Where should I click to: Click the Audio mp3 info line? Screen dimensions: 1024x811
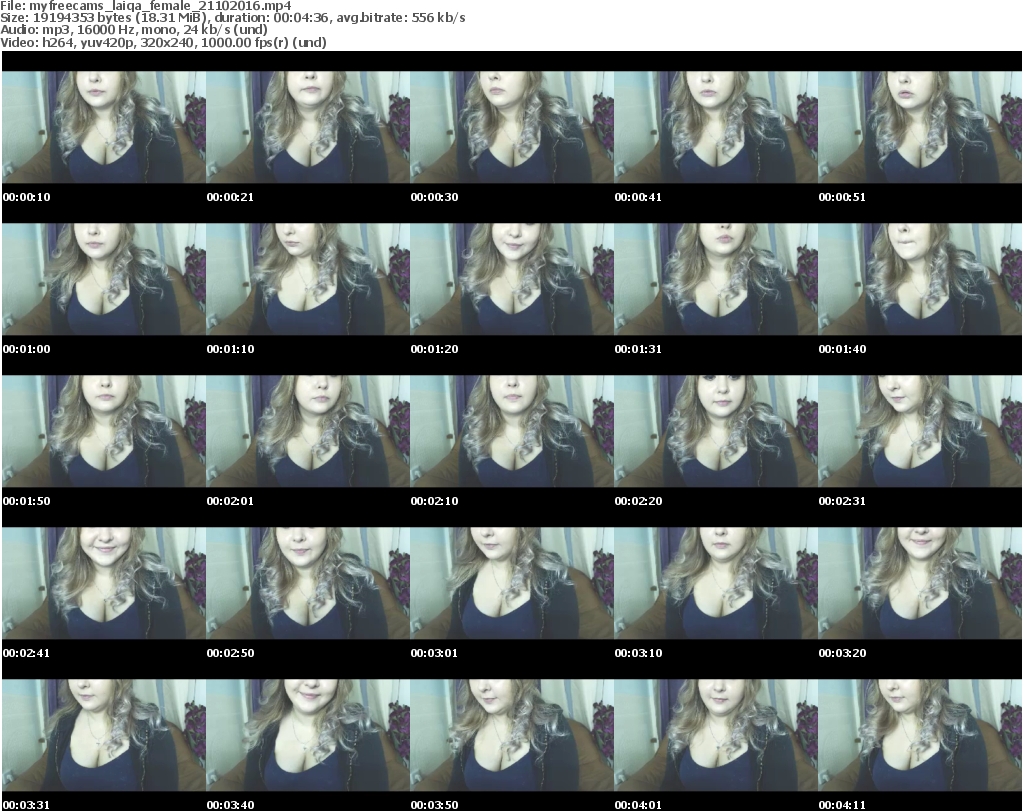coord(133,30)
